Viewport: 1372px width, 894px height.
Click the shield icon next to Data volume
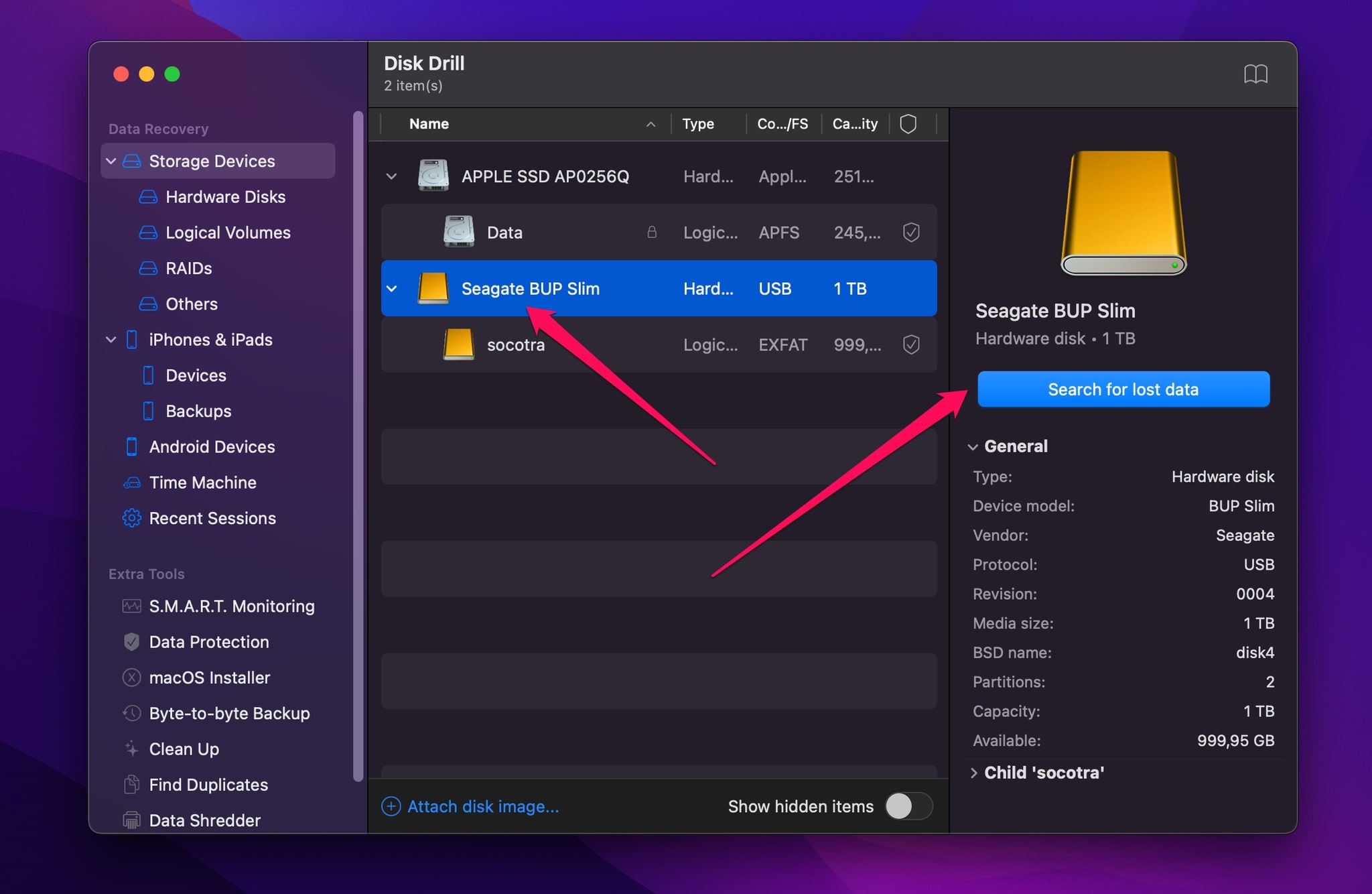coord(911,232)
